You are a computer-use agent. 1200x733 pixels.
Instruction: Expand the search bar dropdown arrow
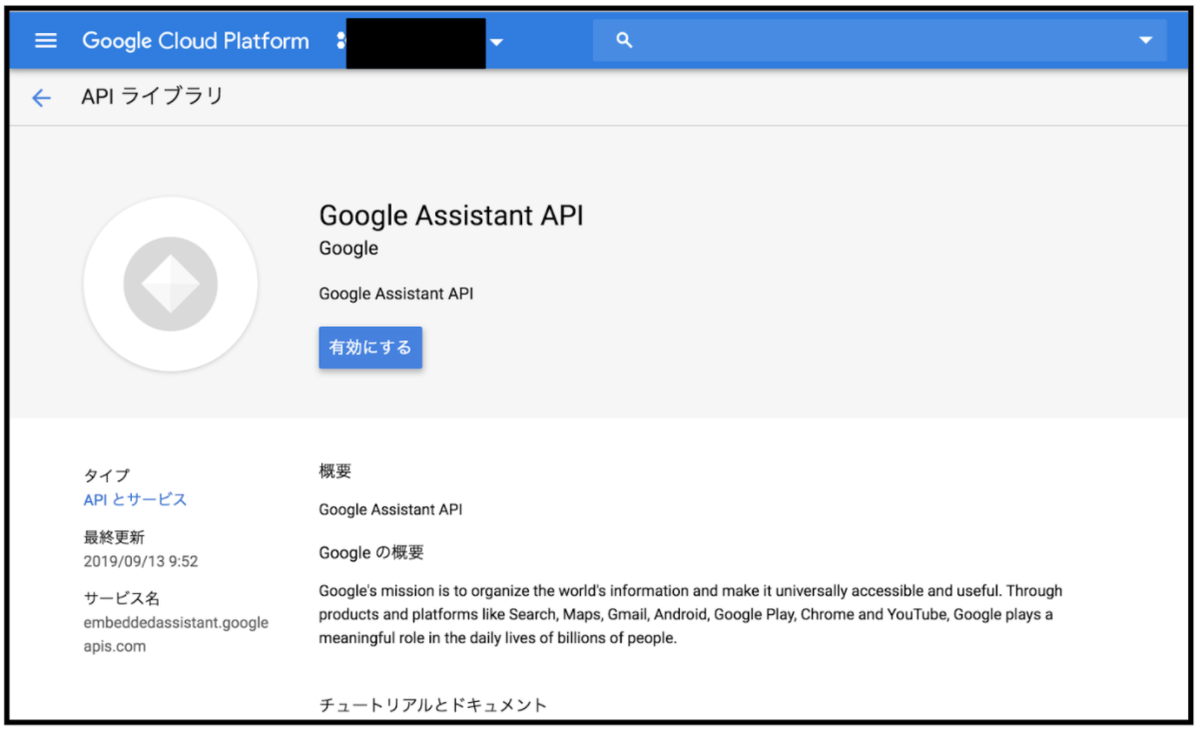coord(1146,41)
